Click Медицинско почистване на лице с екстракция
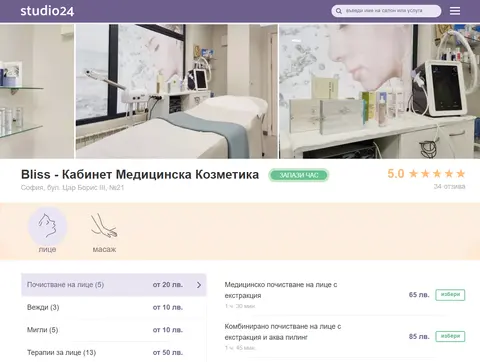The width and height of the screenshot is (480, 362). [281, 290]
